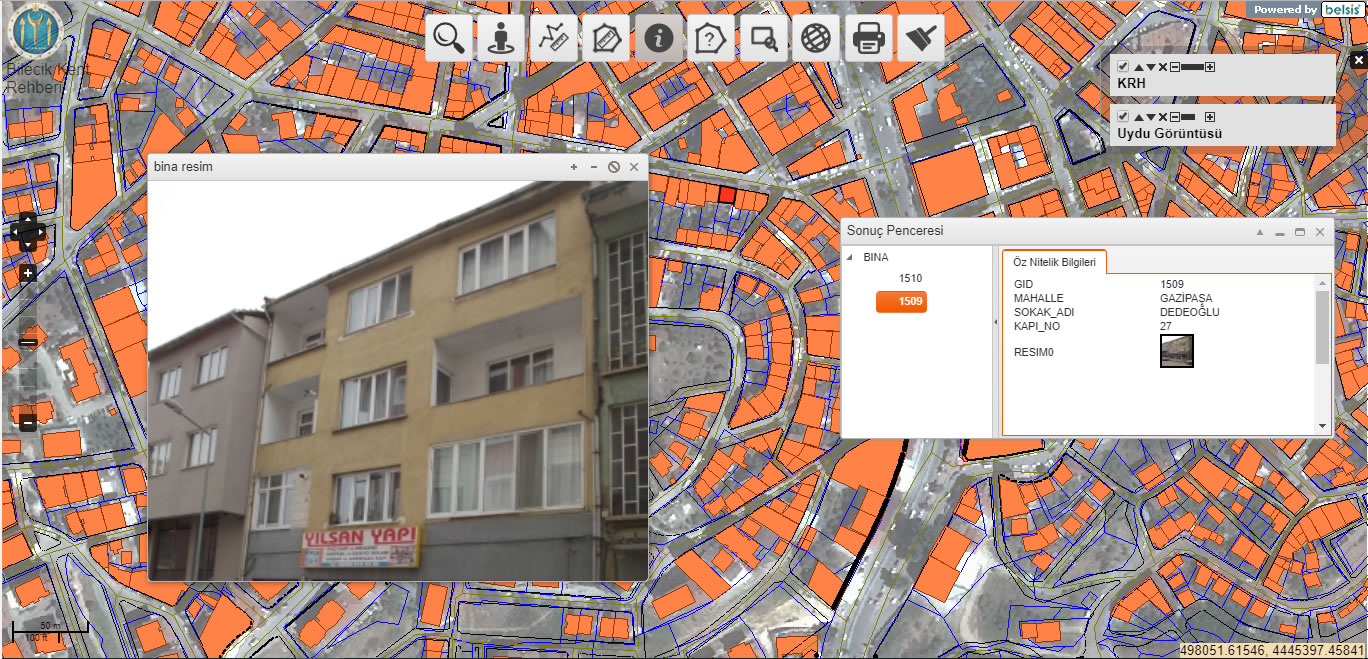
Task: Click the KRH opacity slider bar
Action: (x=1192, y=67)
